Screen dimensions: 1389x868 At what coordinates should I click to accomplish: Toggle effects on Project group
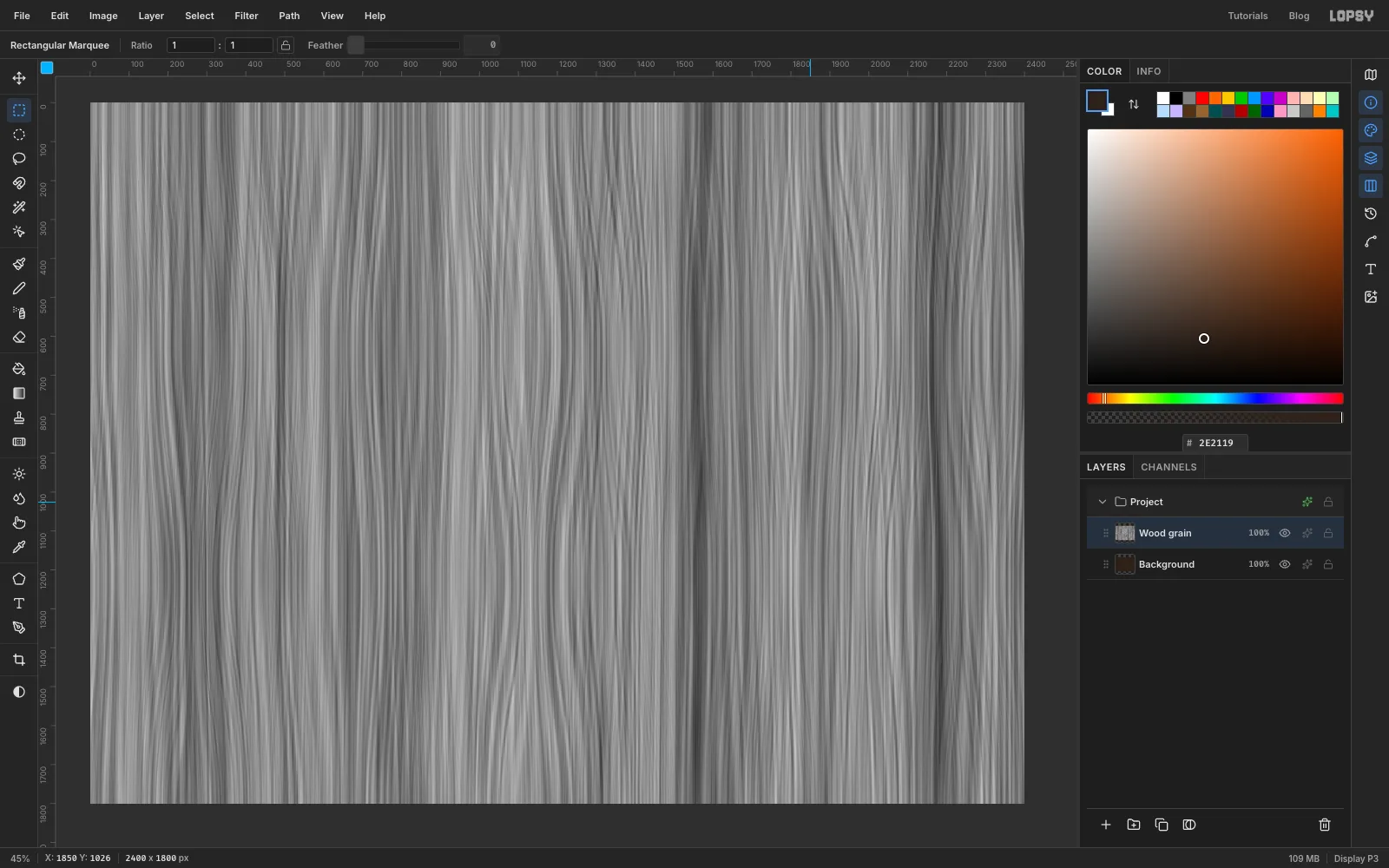pyautogui.click(x=1307, y=502)
